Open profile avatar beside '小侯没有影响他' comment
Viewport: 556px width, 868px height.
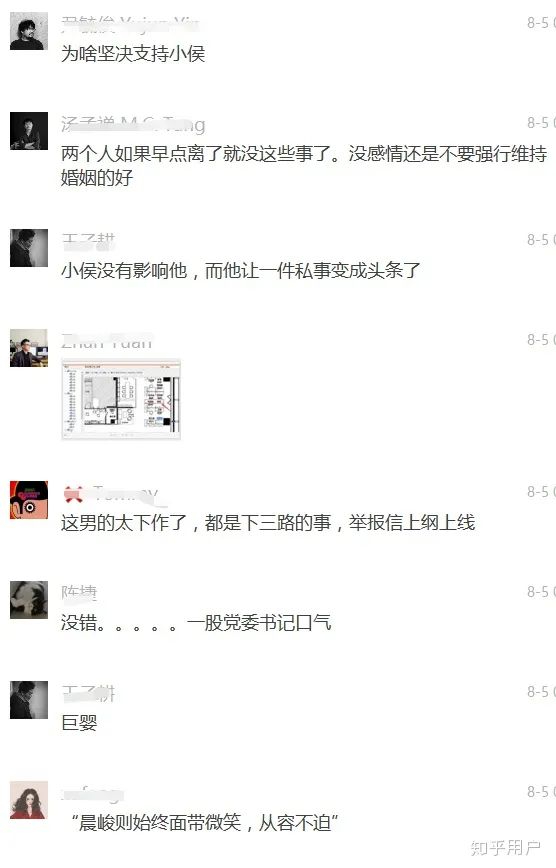[29, 248]
